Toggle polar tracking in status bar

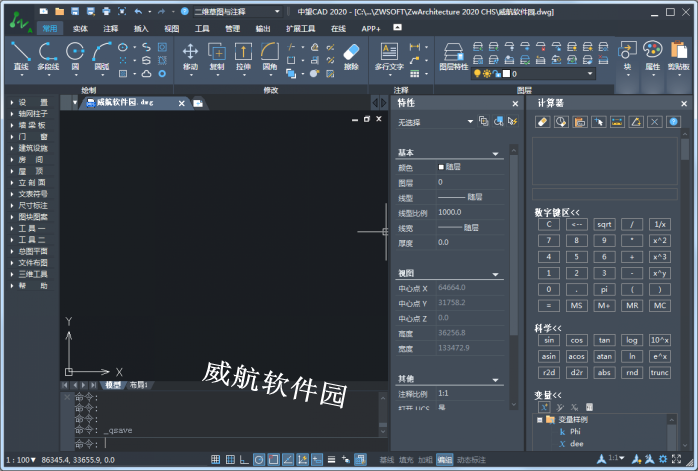pyautogui.click(x=259, y=459)
